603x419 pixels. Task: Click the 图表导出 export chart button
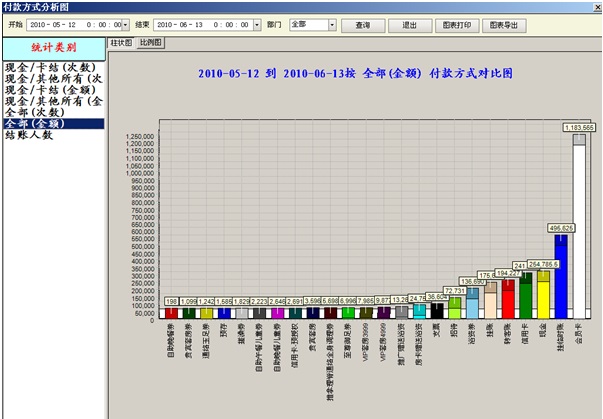(504, 25)
